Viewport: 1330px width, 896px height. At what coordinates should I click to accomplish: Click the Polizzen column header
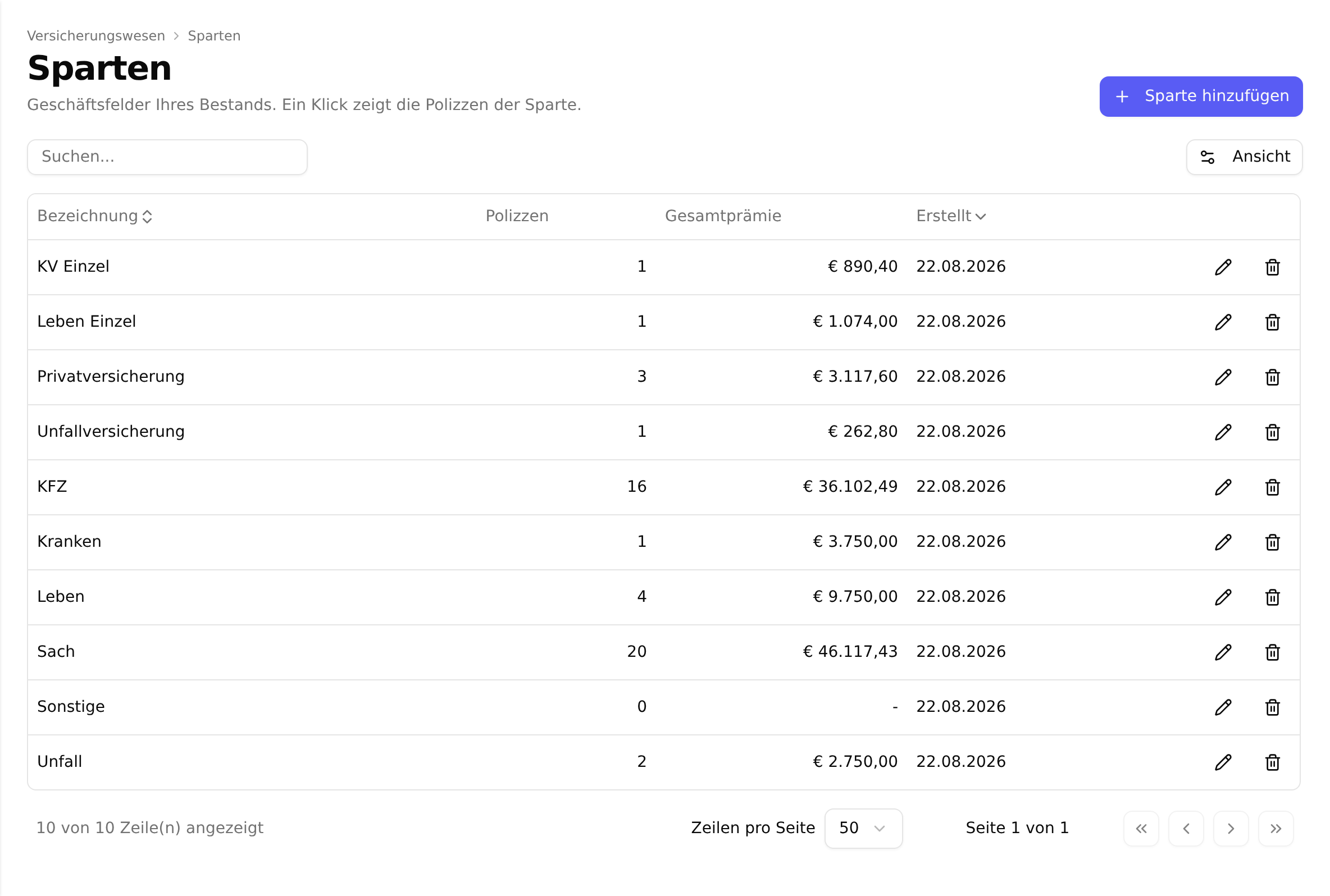click(x=517, y=216)
